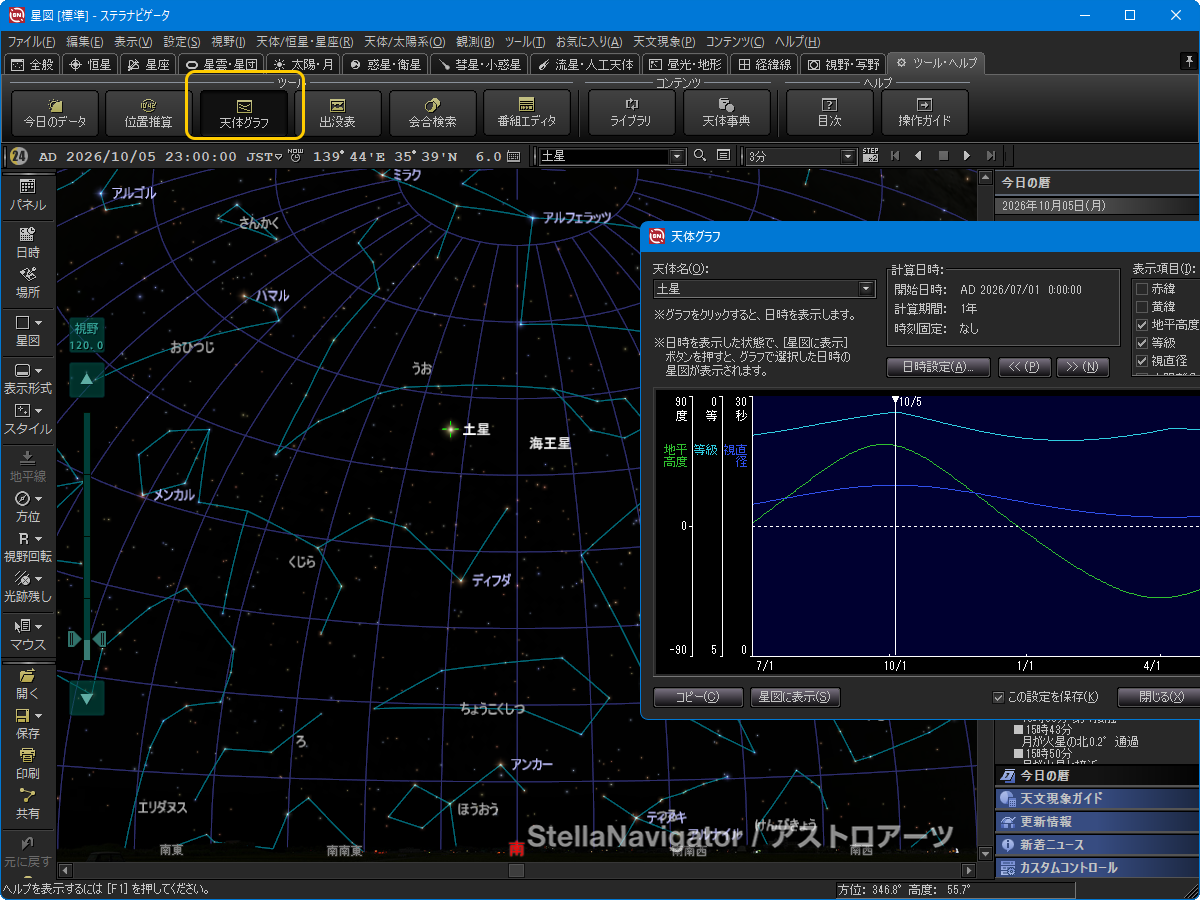Uncheck the 視直径 display item

tap(1142, 361)
